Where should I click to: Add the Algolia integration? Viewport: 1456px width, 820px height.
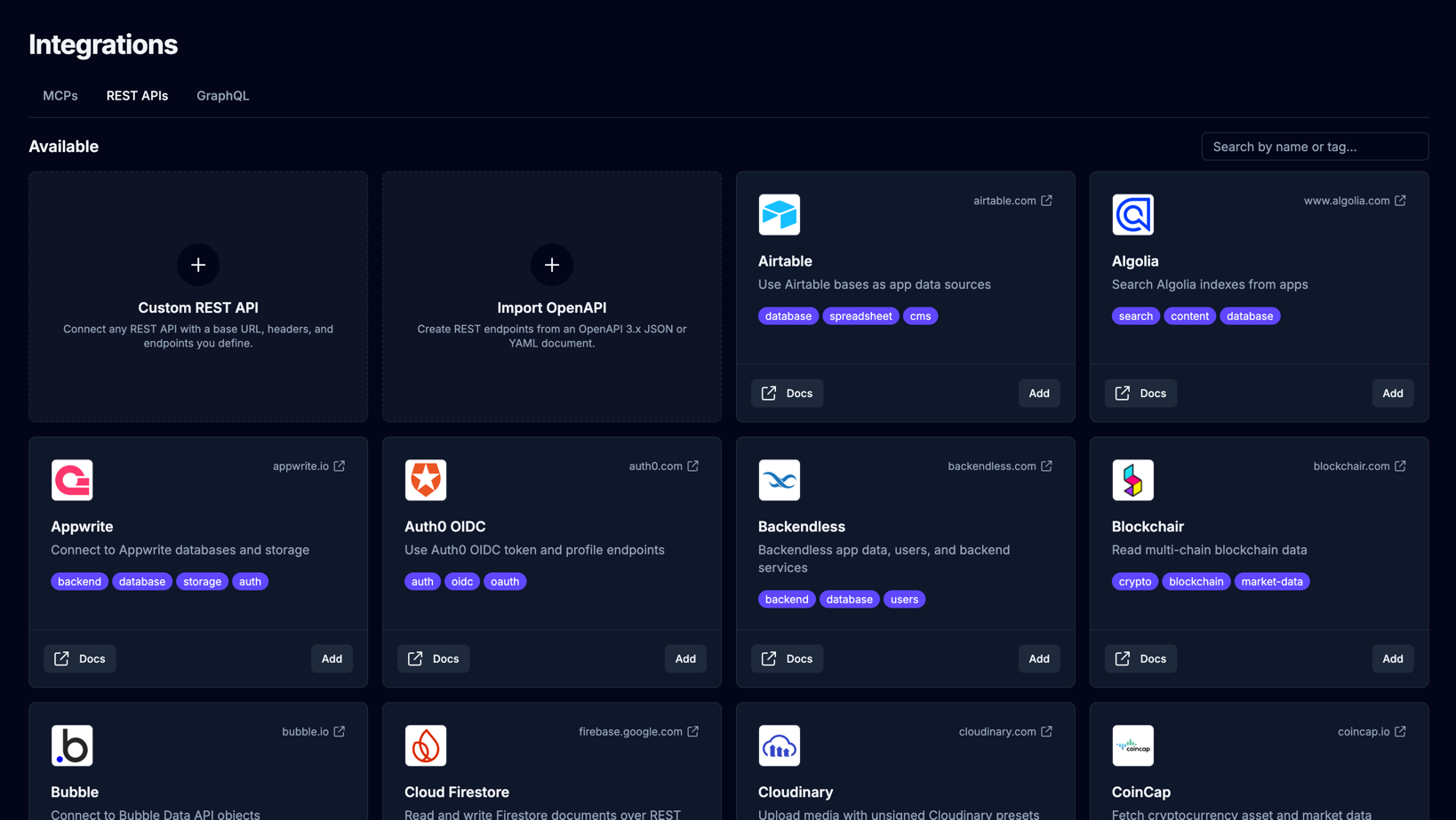point(1393,394)
